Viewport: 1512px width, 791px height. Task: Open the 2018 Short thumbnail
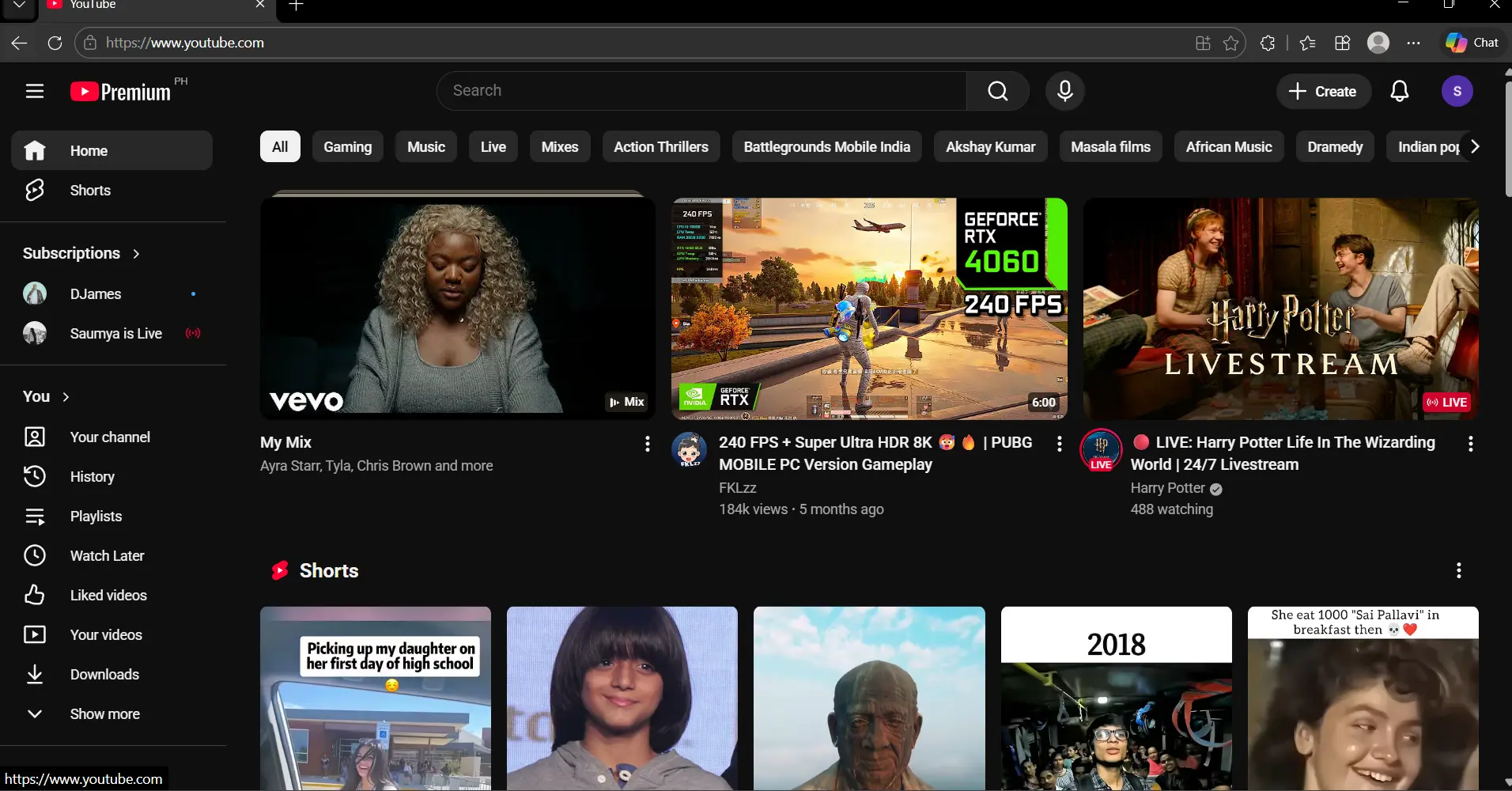point(1116,698)
